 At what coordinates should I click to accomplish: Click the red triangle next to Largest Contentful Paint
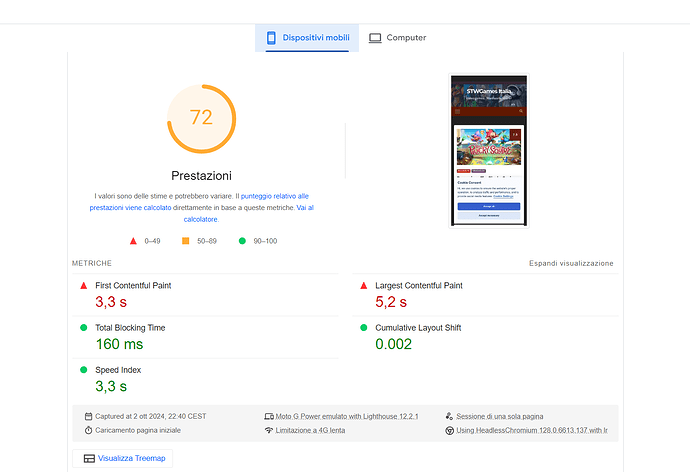click(363, 285)
